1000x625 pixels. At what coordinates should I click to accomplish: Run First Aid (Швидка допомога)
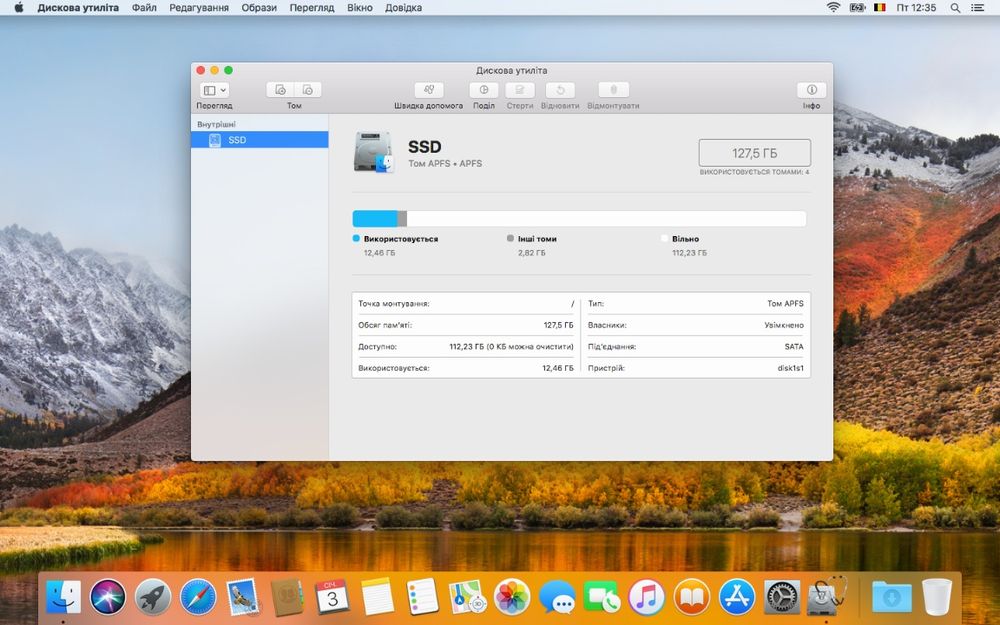(429, 90)
